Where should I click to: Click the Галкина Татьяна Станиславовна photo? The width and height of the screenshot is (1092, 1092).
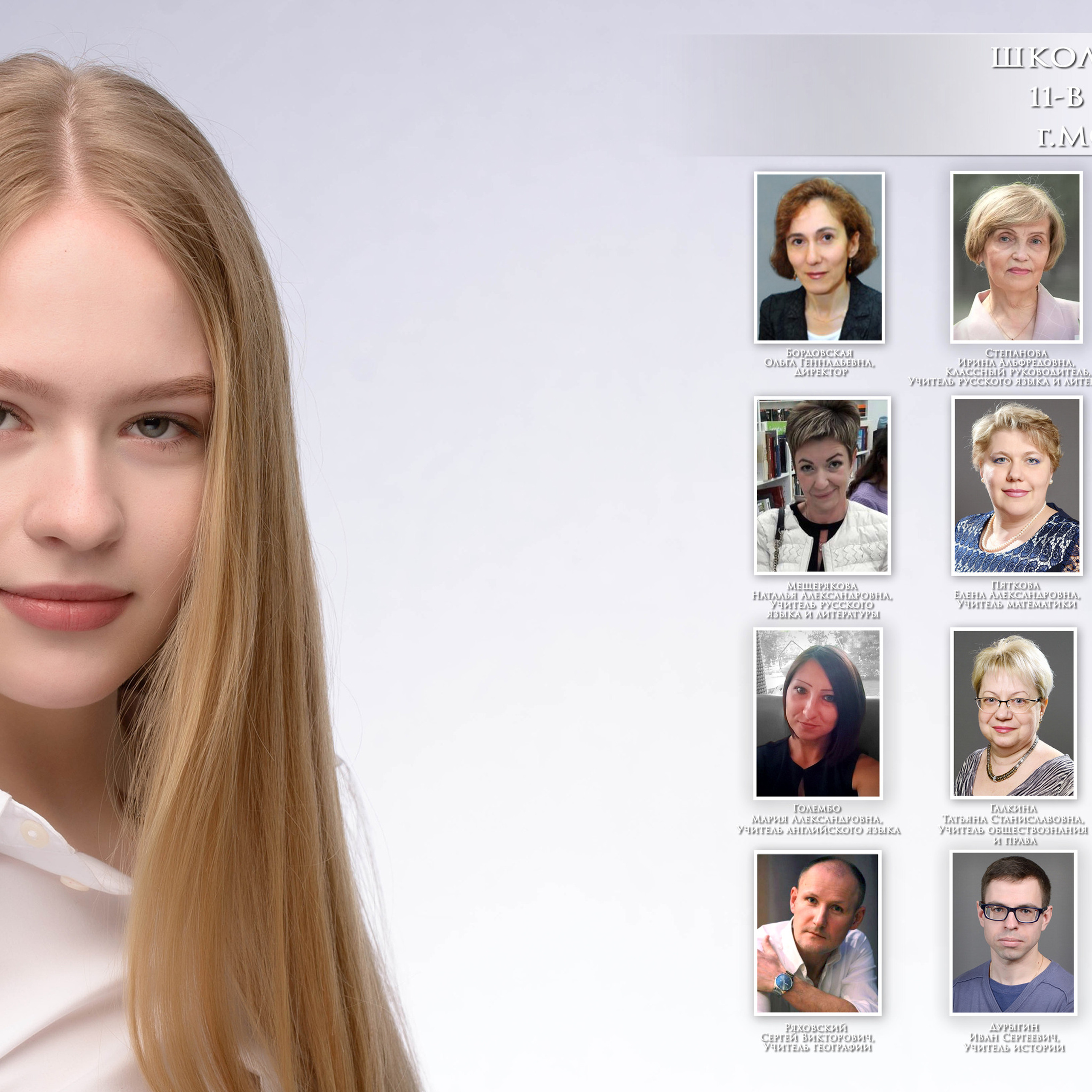(1014, 713)
